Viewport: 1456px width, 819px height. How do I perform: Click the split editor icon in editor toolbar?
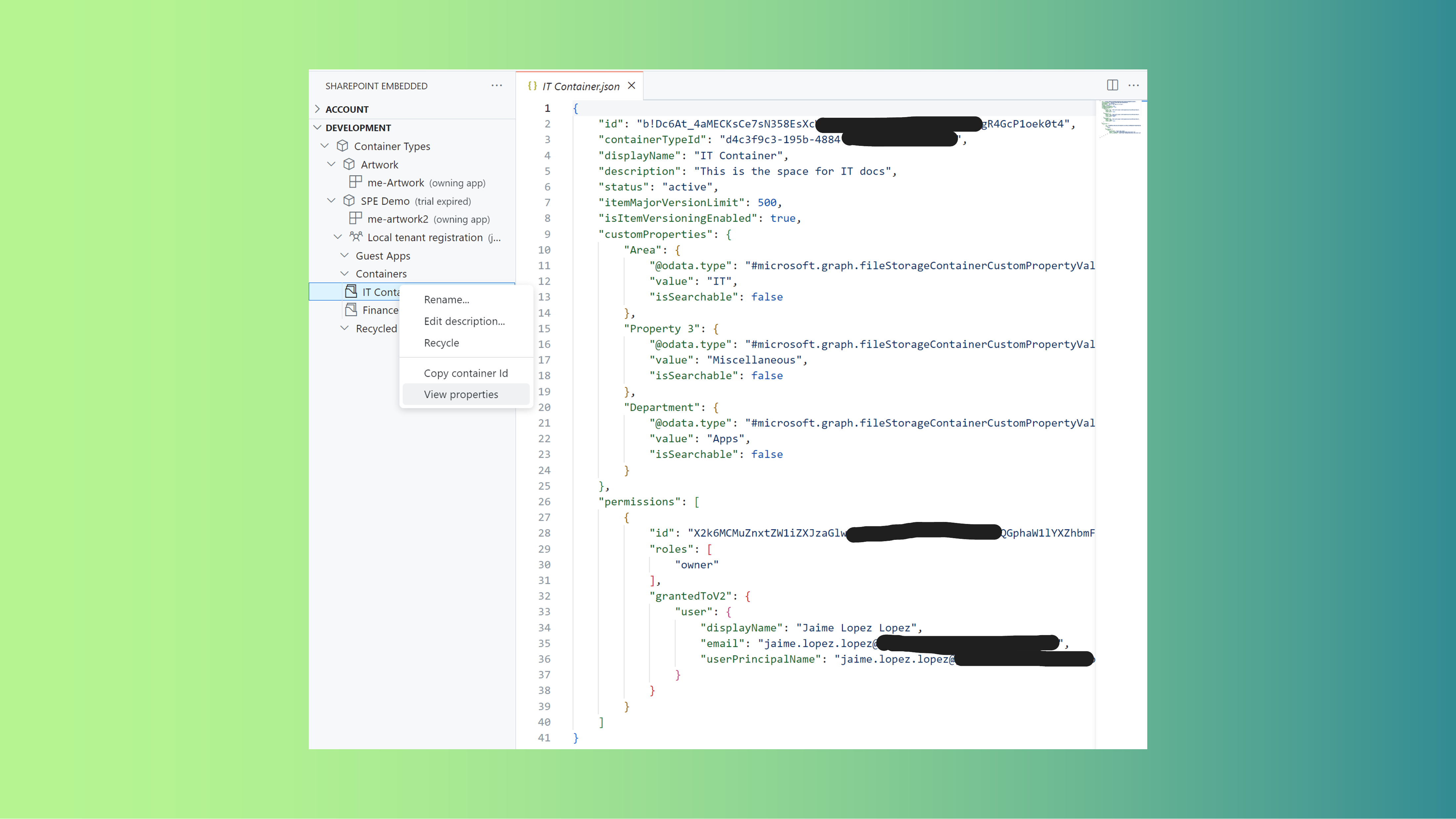[x=1112, y=85]
